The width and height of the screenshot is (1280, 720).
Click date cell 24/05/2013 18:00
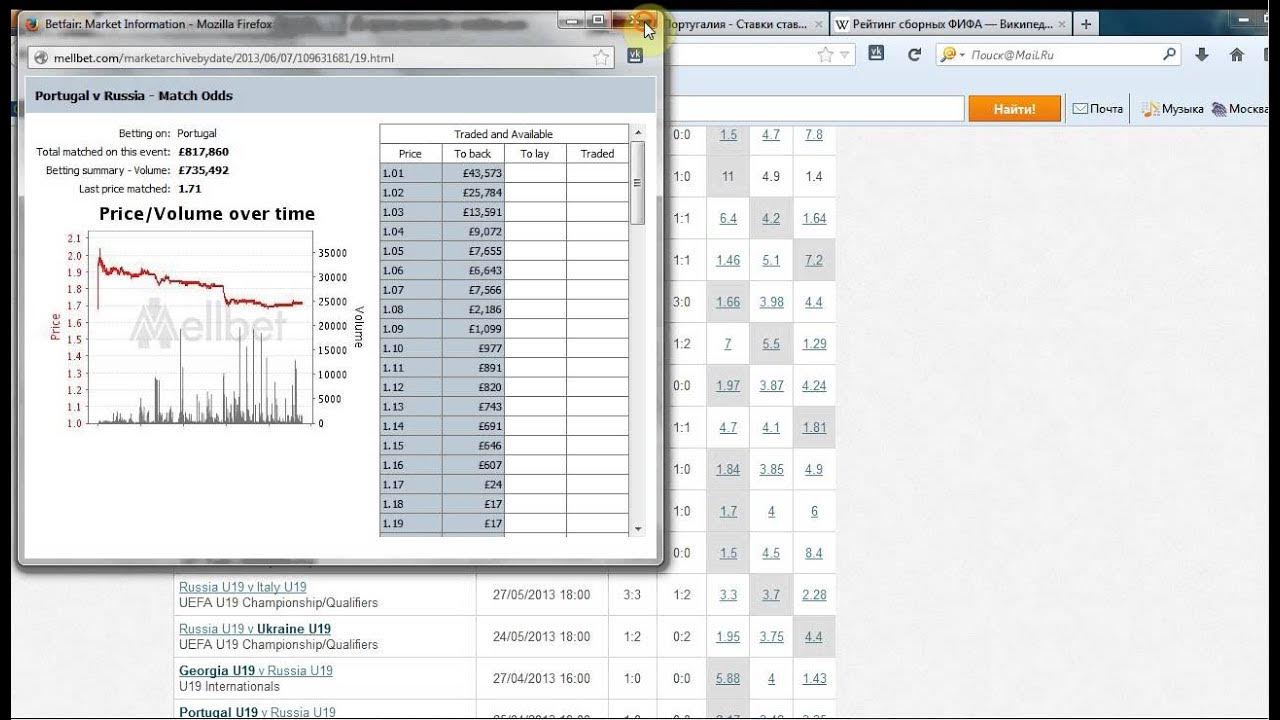[x=541, y=637]
